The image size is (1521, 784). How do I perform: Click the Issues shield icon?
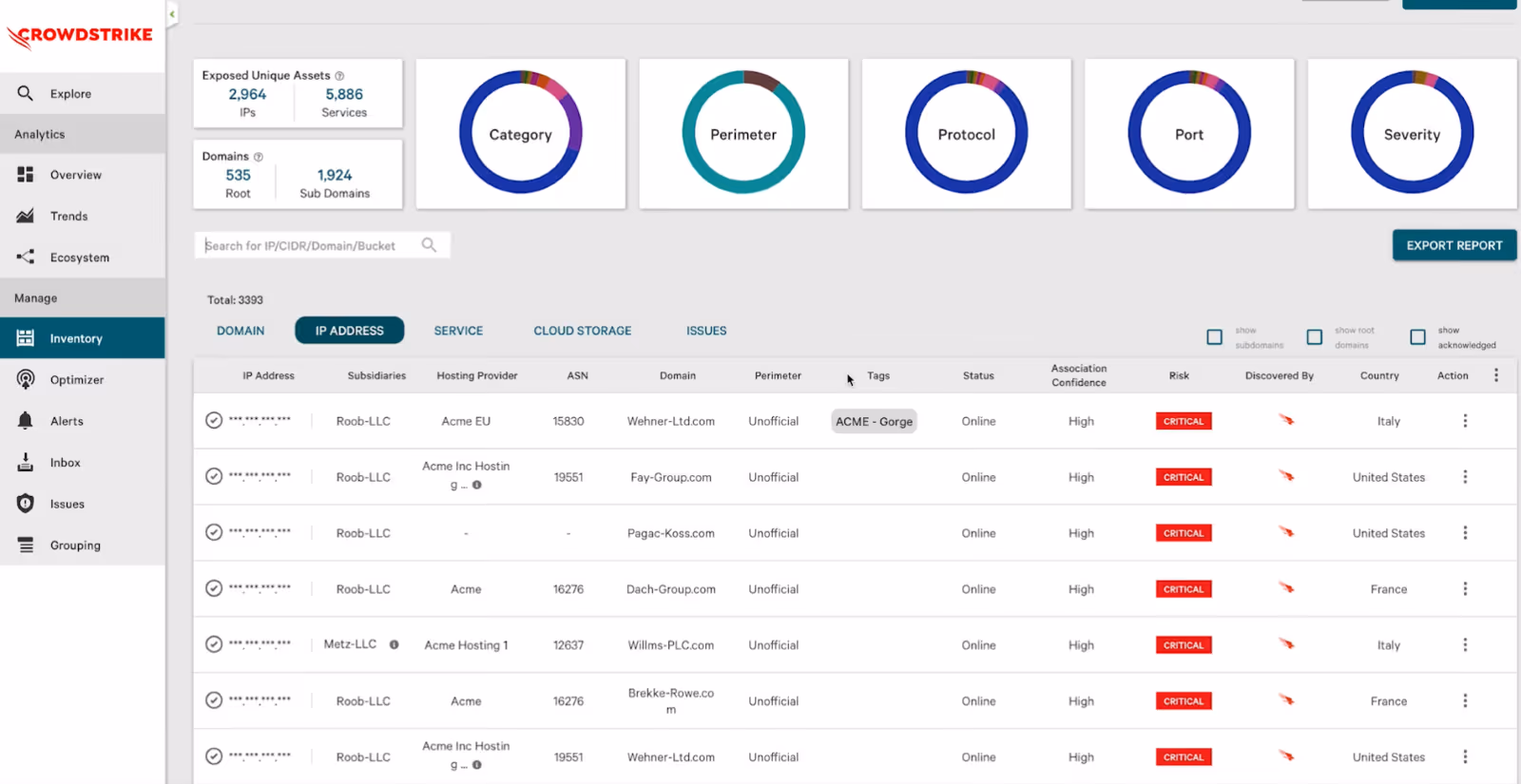tap(26, 504)
